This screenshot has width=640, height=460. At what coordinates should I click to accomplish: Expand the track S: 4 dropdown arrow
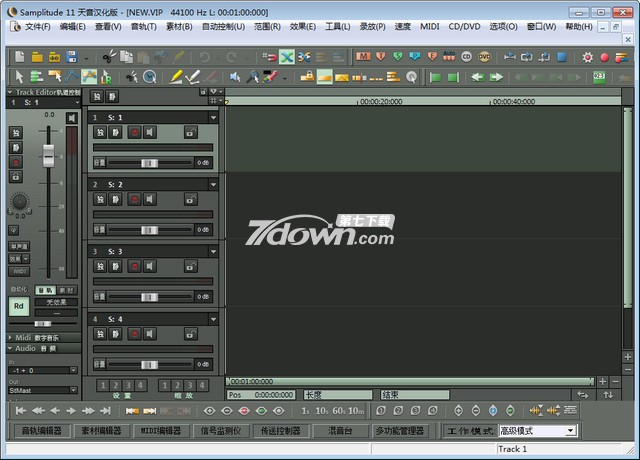[x=213, y=319]
